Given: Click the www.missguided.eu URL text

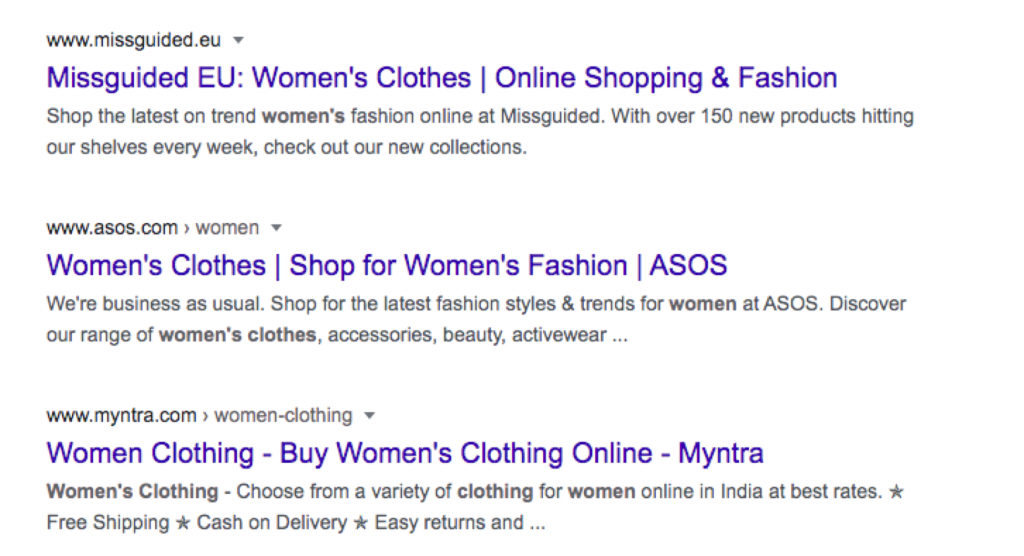Looking at the screenshot, I should pos(133,40).
